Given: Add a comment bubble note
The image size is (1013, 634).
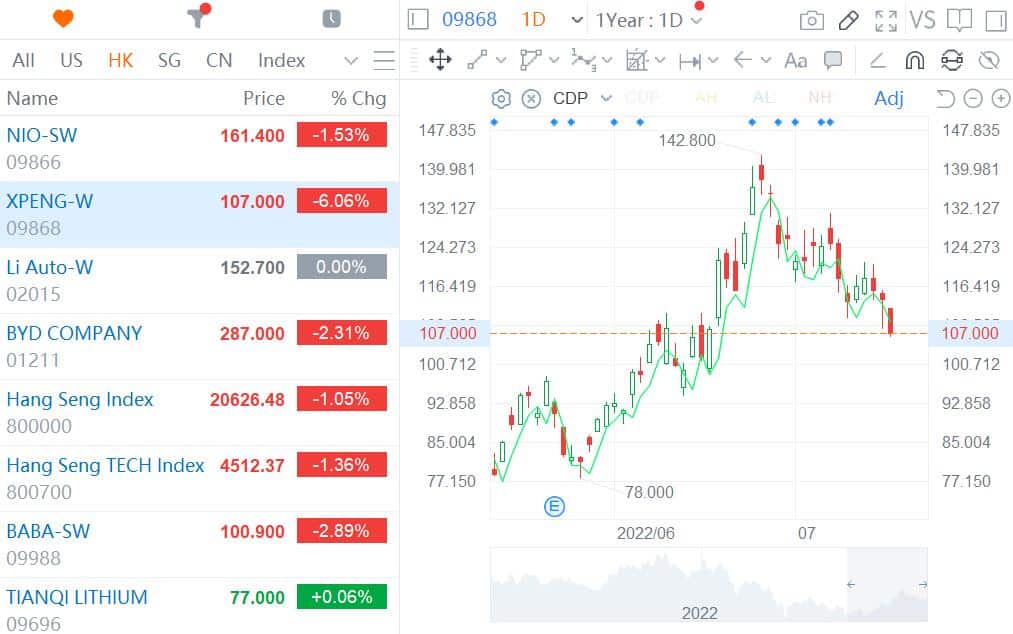Looking at the screenshot, I should coord(833,60).
